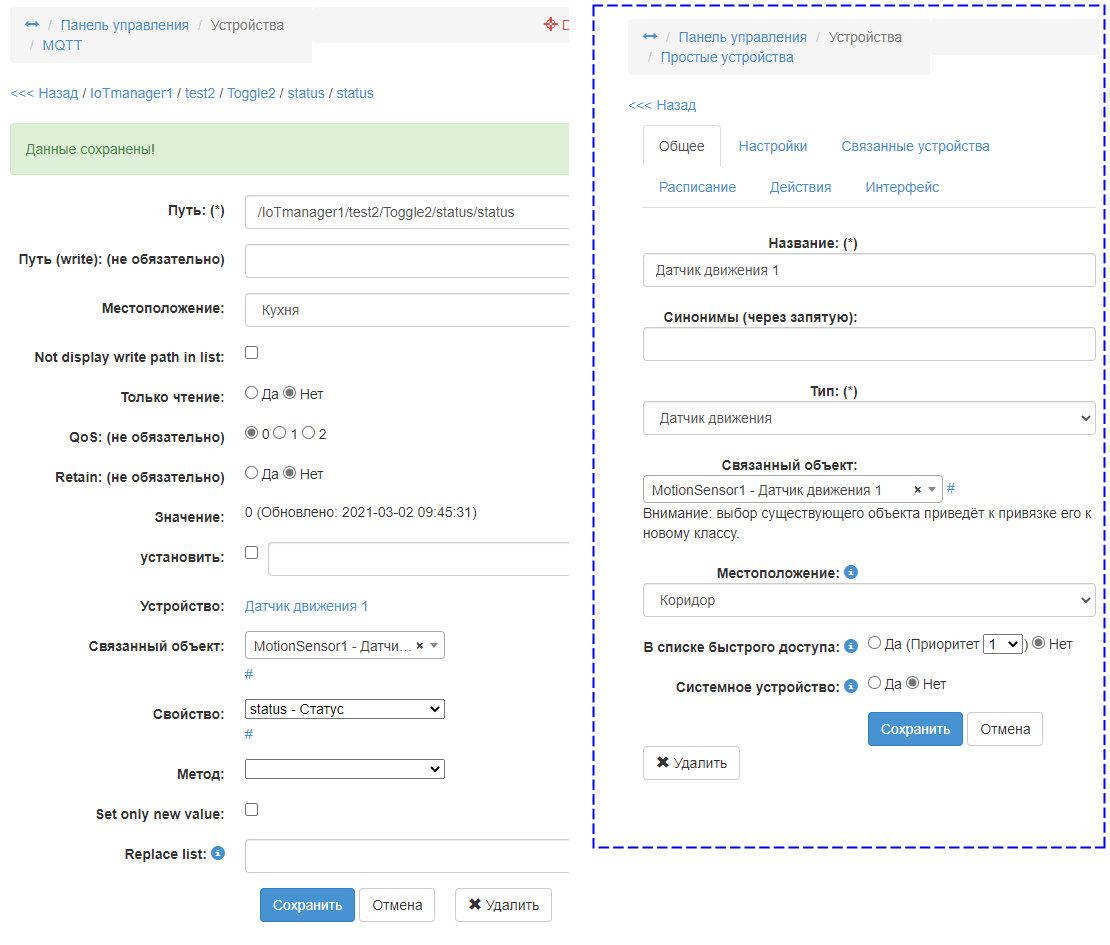
Task: Select Нет for Только чтение
Action: (x=290, y=393)
